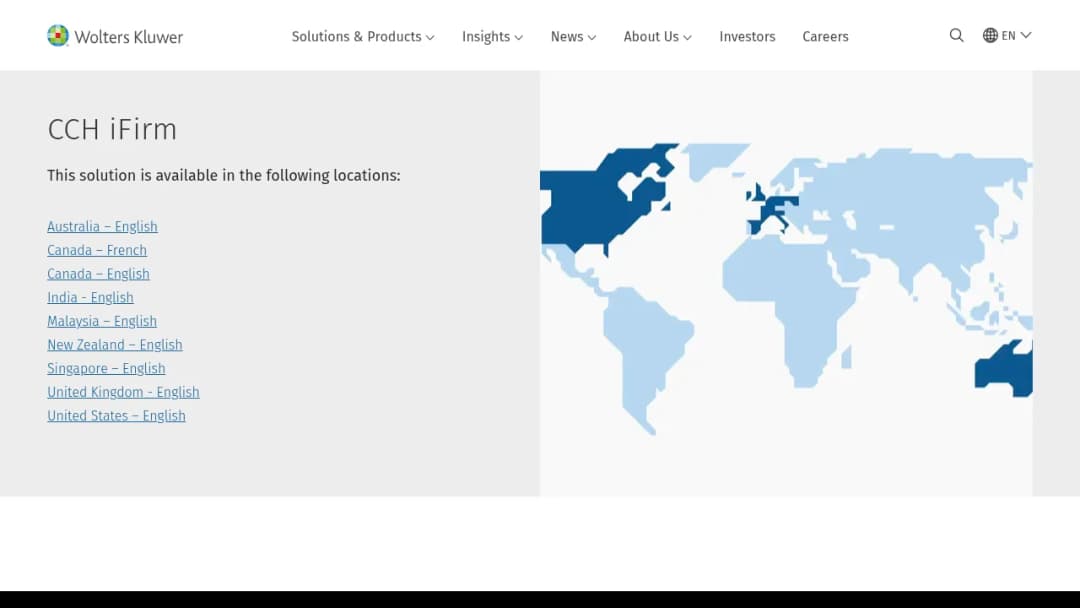Select Malaysia – English link

[x=102, y=321]
